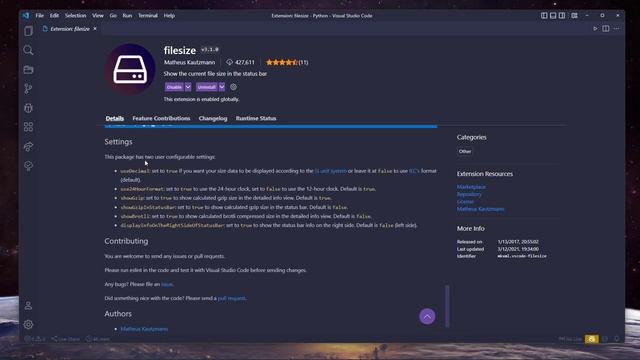Viewport: 640px width, 360px height.
Task: Switch to the Details tab
Action: (115, 118)
